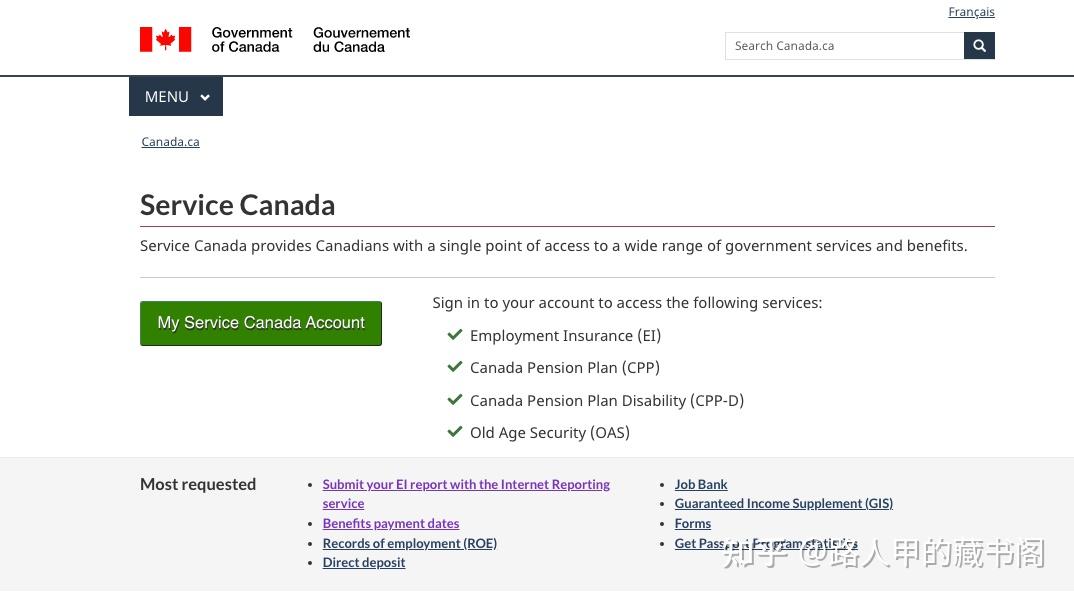Click the Canada Pension Plan checkmark icon
The width and height of the screenshot is (1074, 598).
pyautogui.click(x=455, y=367)
